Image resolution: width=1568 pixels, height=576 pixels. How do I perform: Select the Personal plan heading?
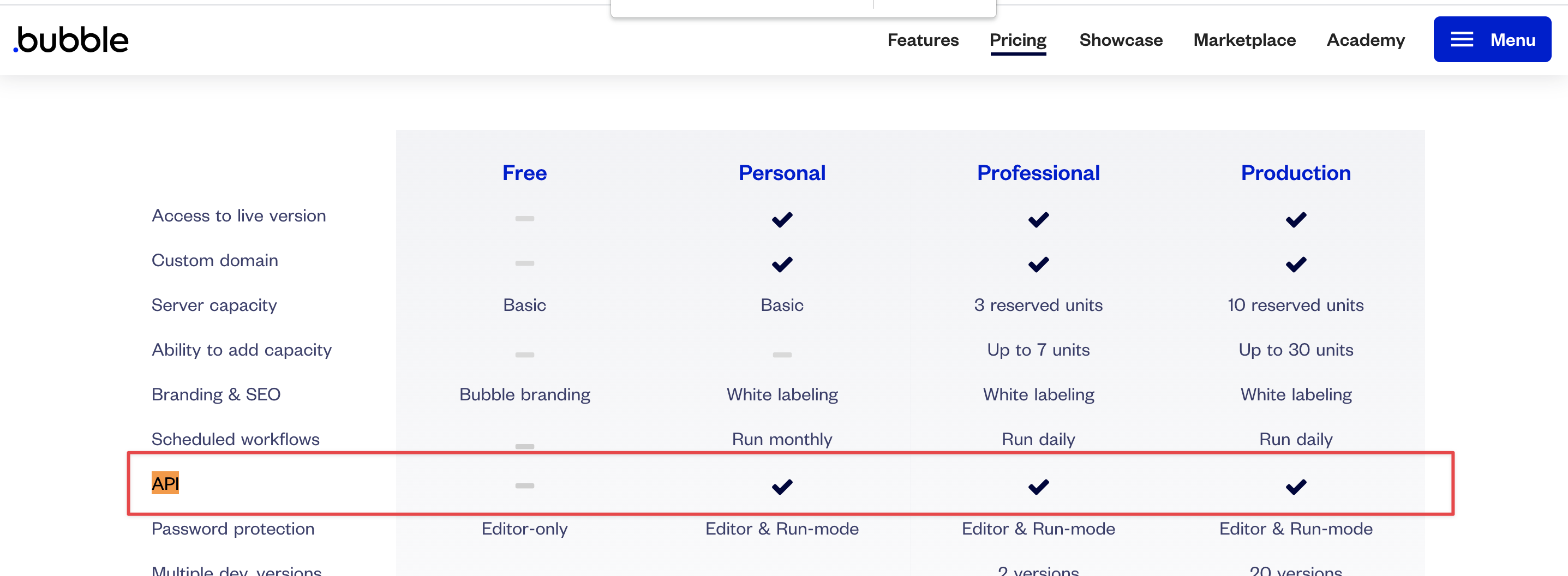coord(782,173)
